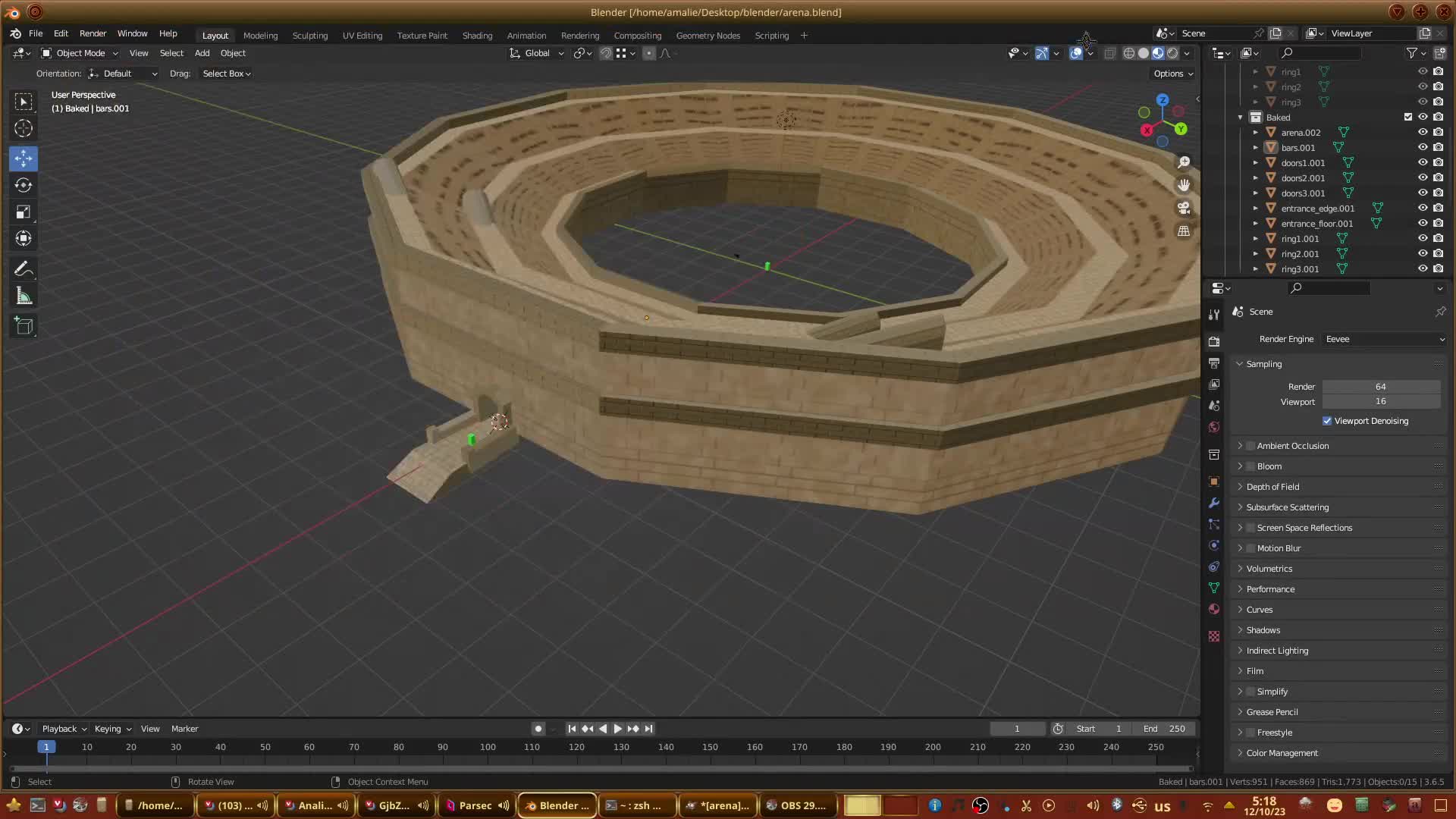This screenshot has height=819, width=1456.
Task: Click the viewport Options button
Action: pos(1173,74)
